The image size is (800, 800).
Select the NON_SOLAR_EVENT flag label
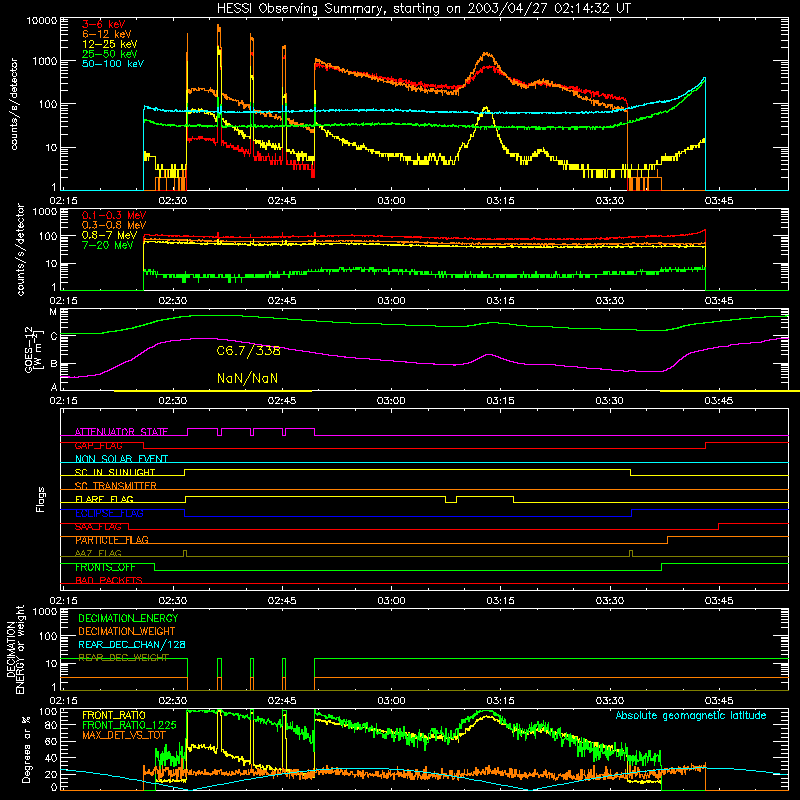121,459
